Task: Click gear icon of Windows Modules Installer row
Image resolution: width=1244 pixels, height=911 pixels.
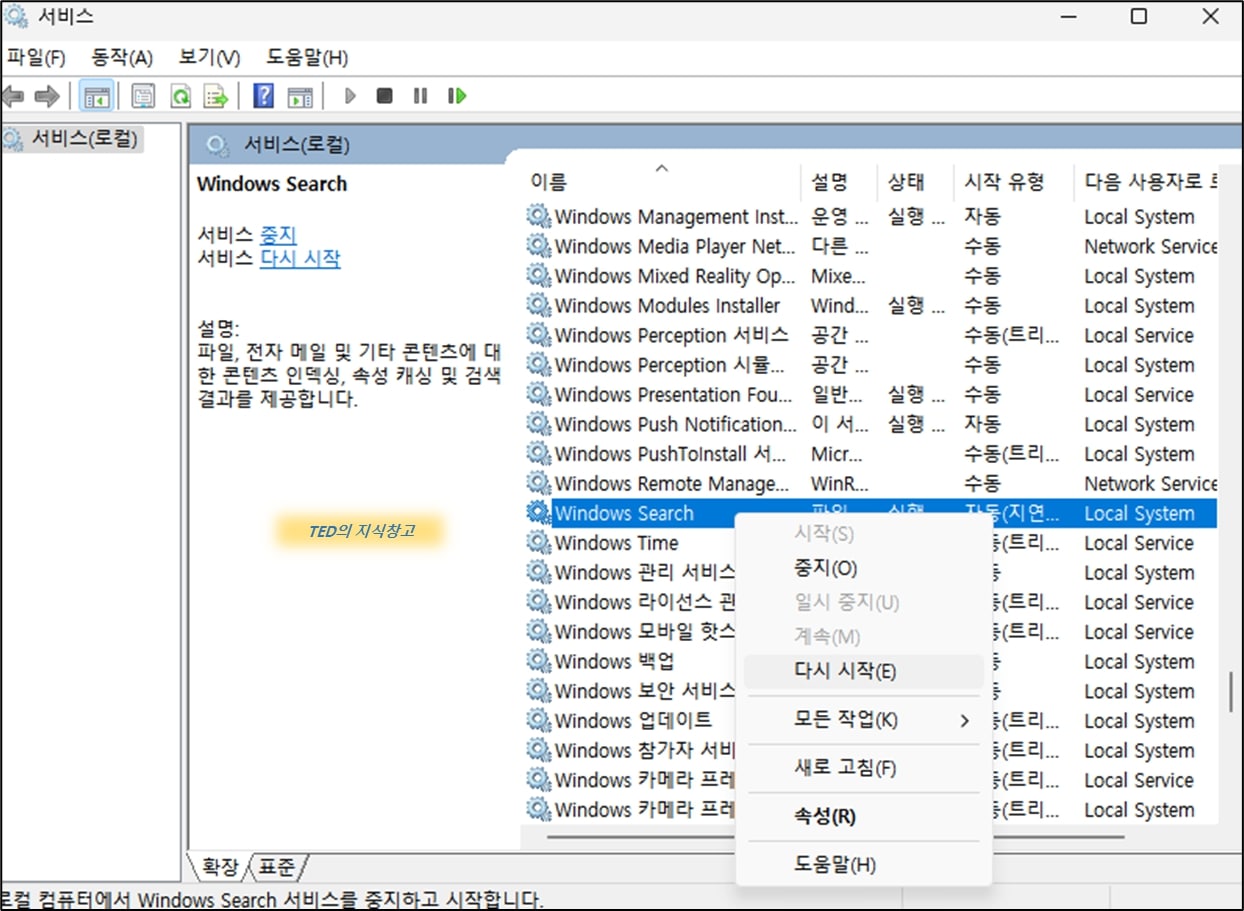Action: tap(539, 305)
